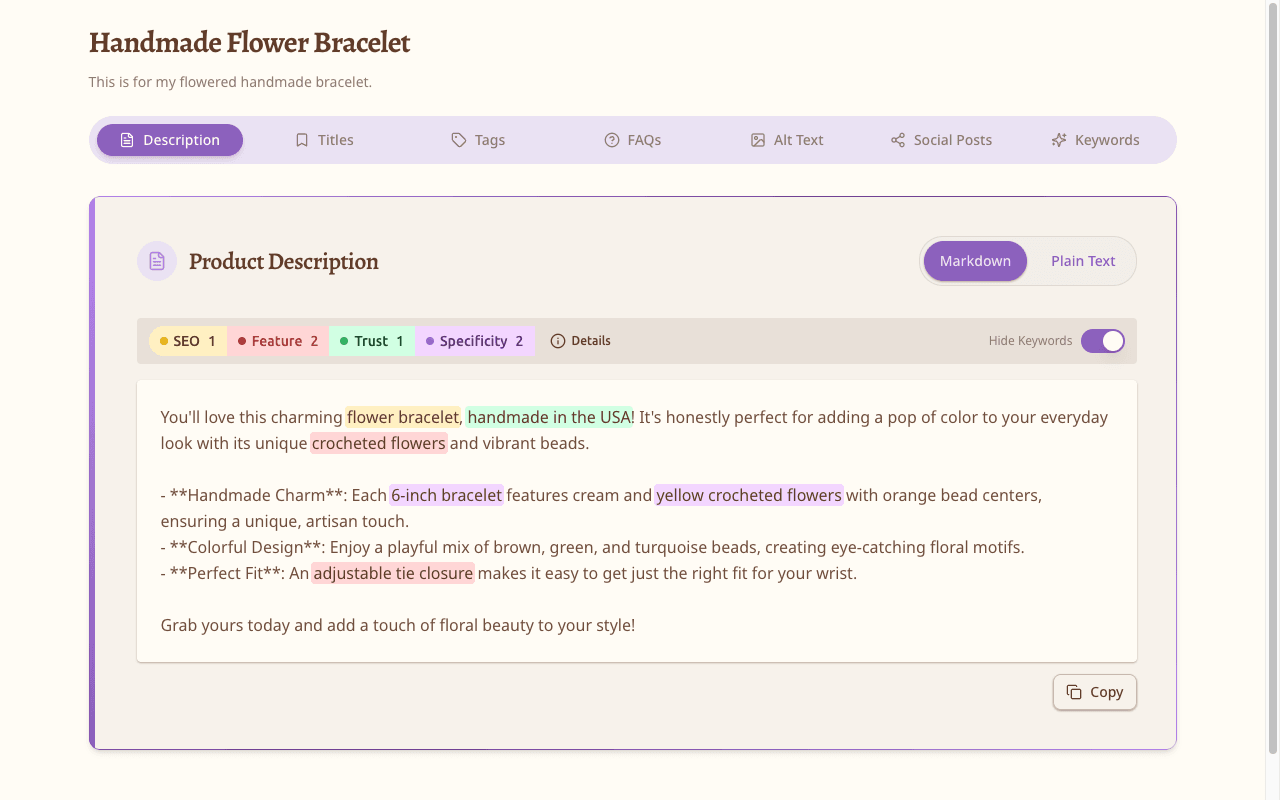This screenshot has width=1280, height=800.
Task: Open the Description tab
Action: coord(170,140)
